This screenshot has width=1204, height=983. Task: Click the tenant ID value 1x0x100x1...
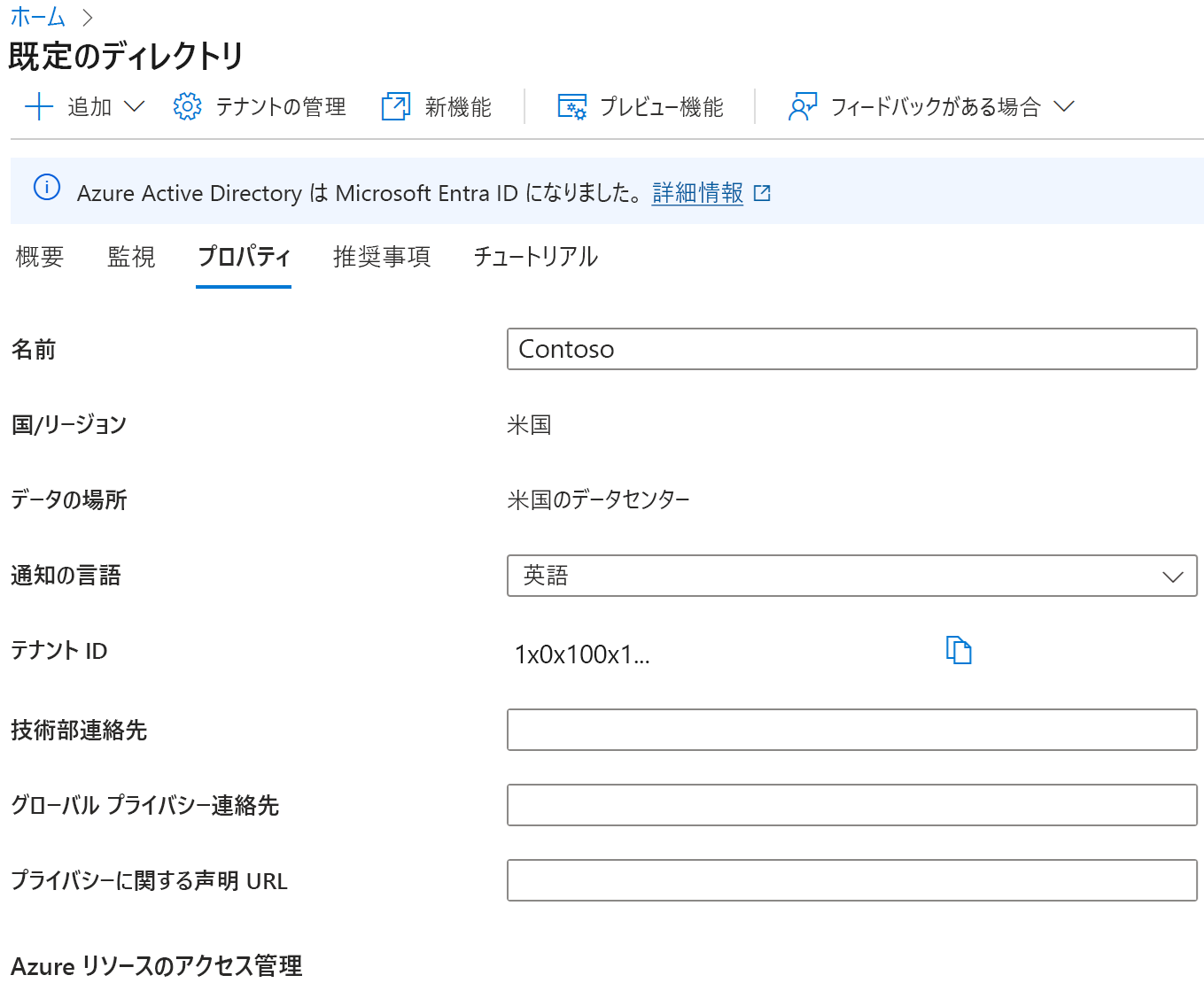[x=582, y=654]
